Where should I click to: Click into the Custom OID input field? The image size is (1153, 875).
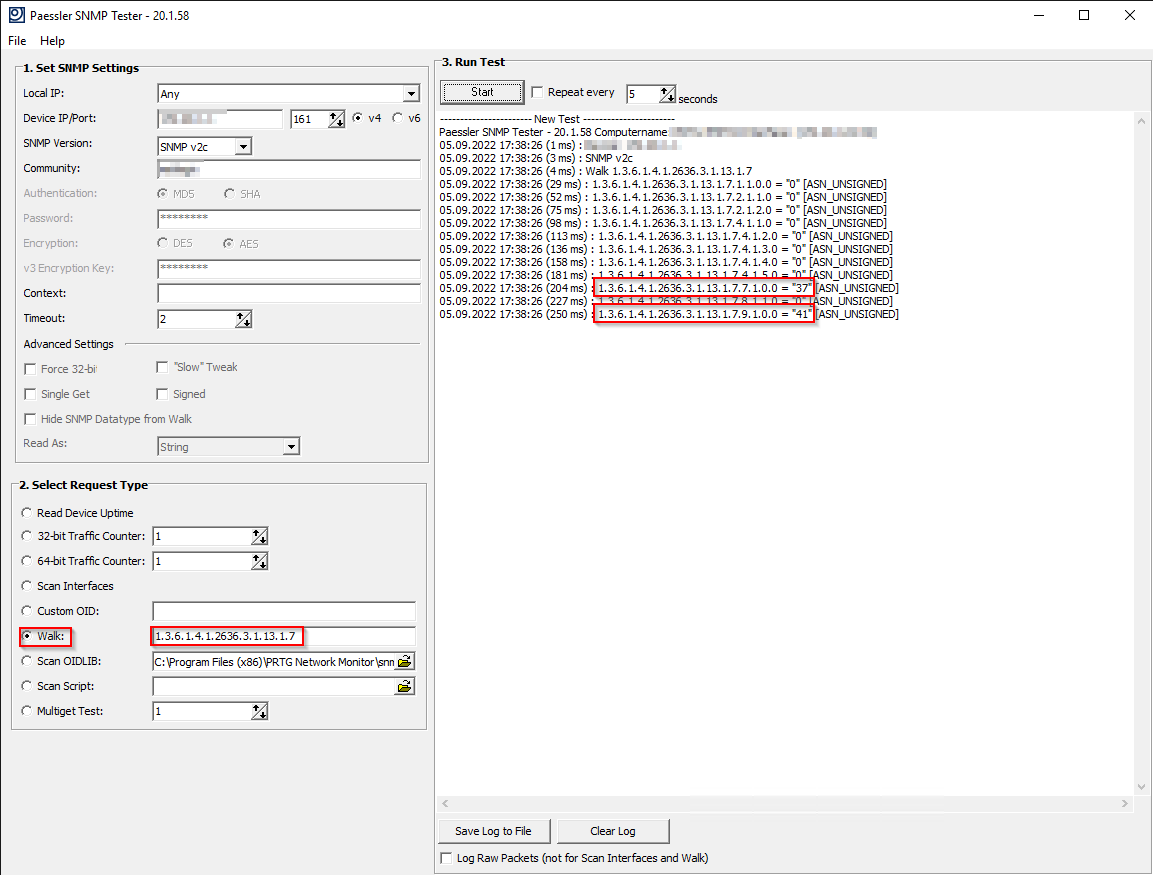click(283, 611)
